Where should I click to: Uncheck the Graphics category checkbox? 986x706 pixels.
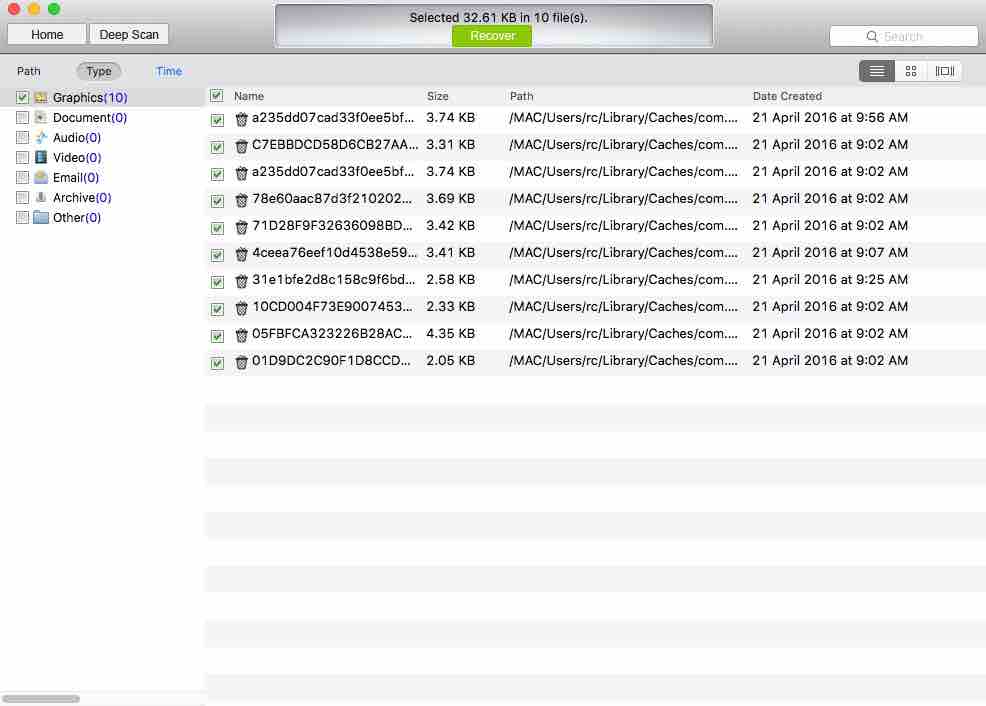(x=22, y=97)
